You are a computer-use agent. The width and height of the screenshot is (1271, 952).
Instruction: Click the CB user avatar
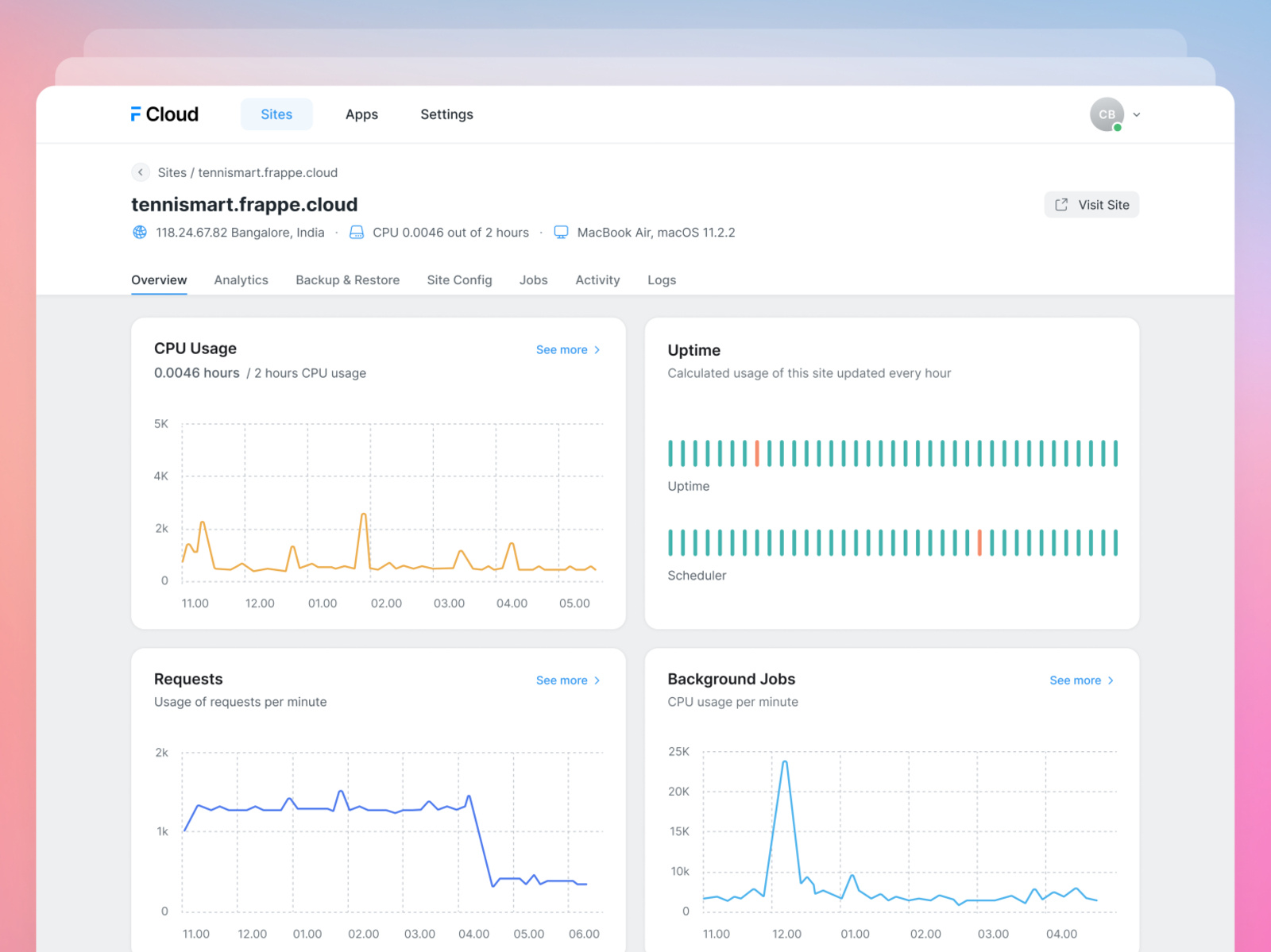tap(1107, 114)
